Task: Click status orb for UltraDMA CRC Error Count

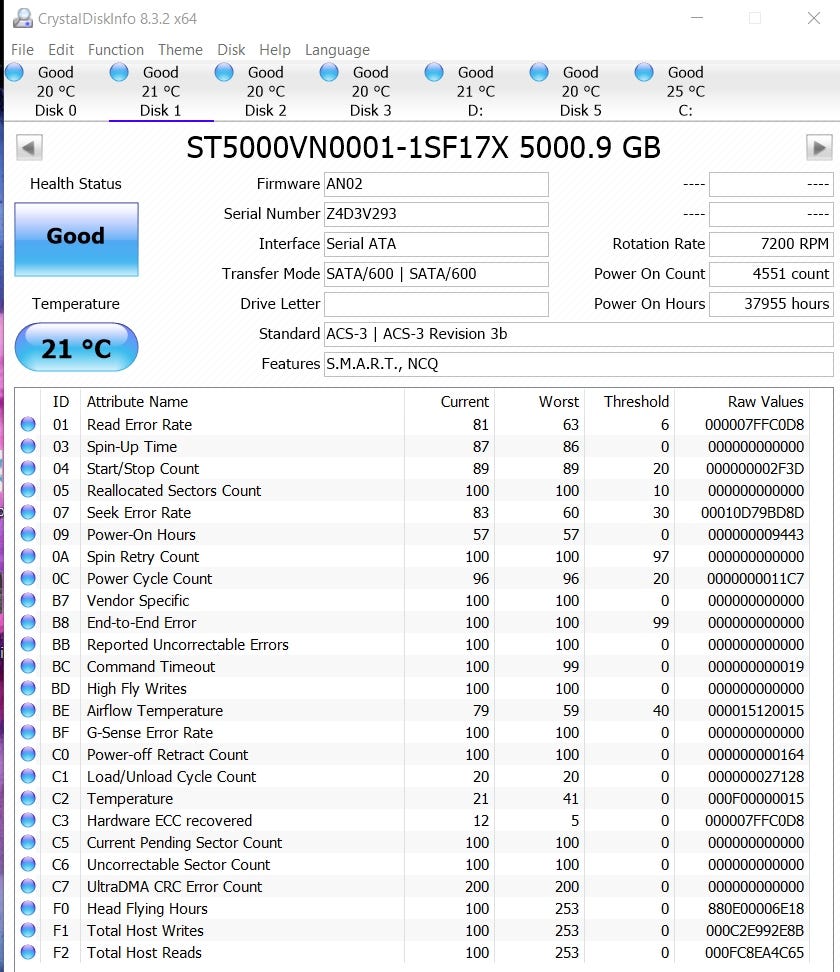Action: tap(28, 887)
